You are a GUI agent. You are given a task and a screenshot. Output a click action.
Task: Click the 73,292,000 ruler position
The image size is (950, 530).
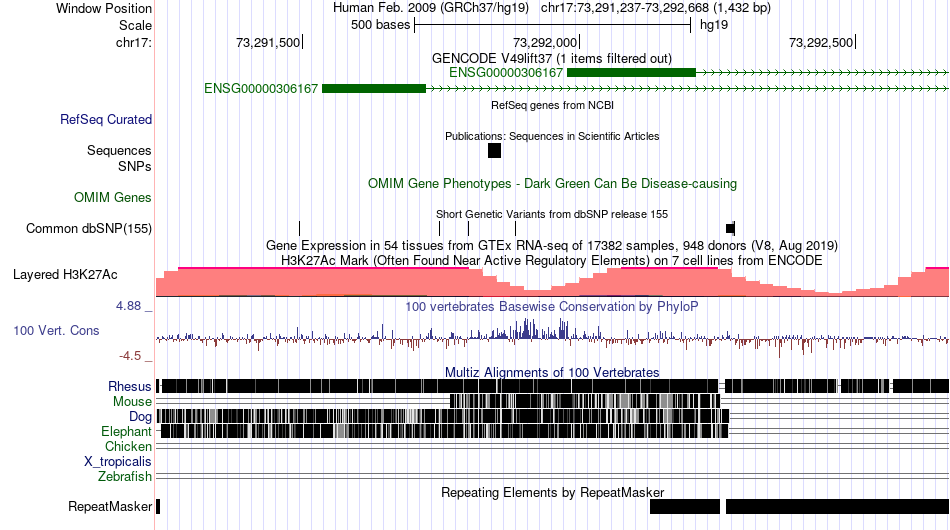coord(545,42)
